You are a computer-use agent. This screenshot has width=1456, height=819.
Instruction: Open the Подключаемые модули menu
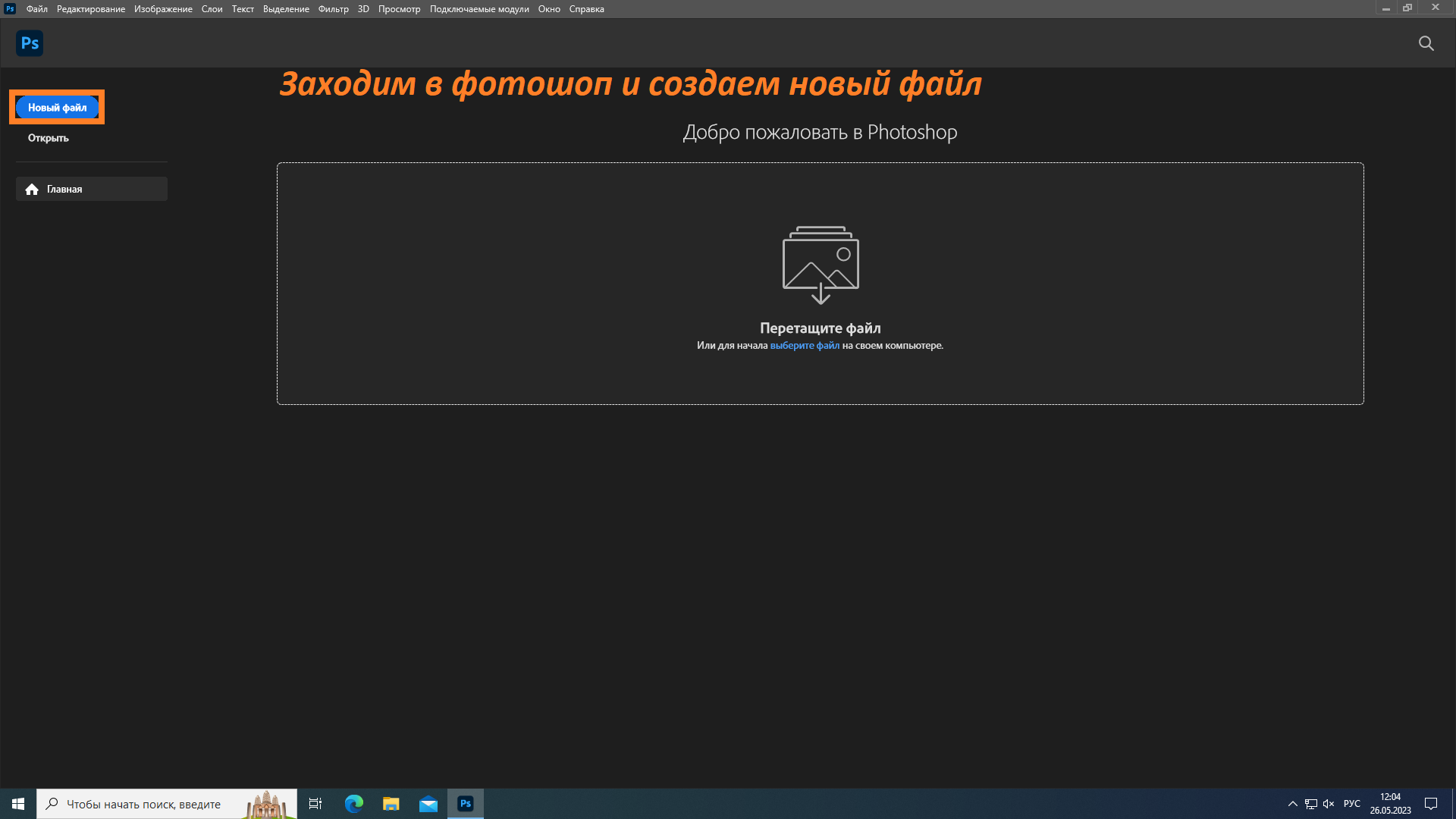pyautogui.click(x=479, y=9)
